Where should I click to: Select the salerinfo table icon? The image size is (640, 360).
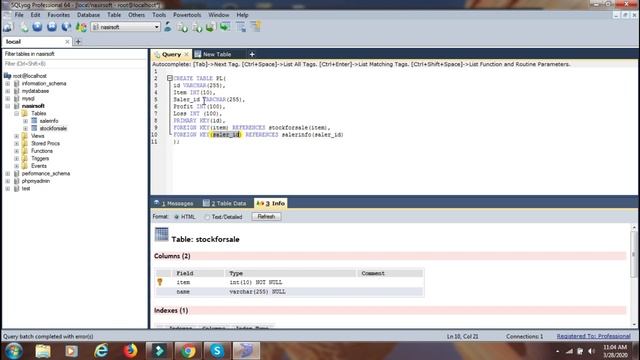pyautogui.click(x=34, y=121)
